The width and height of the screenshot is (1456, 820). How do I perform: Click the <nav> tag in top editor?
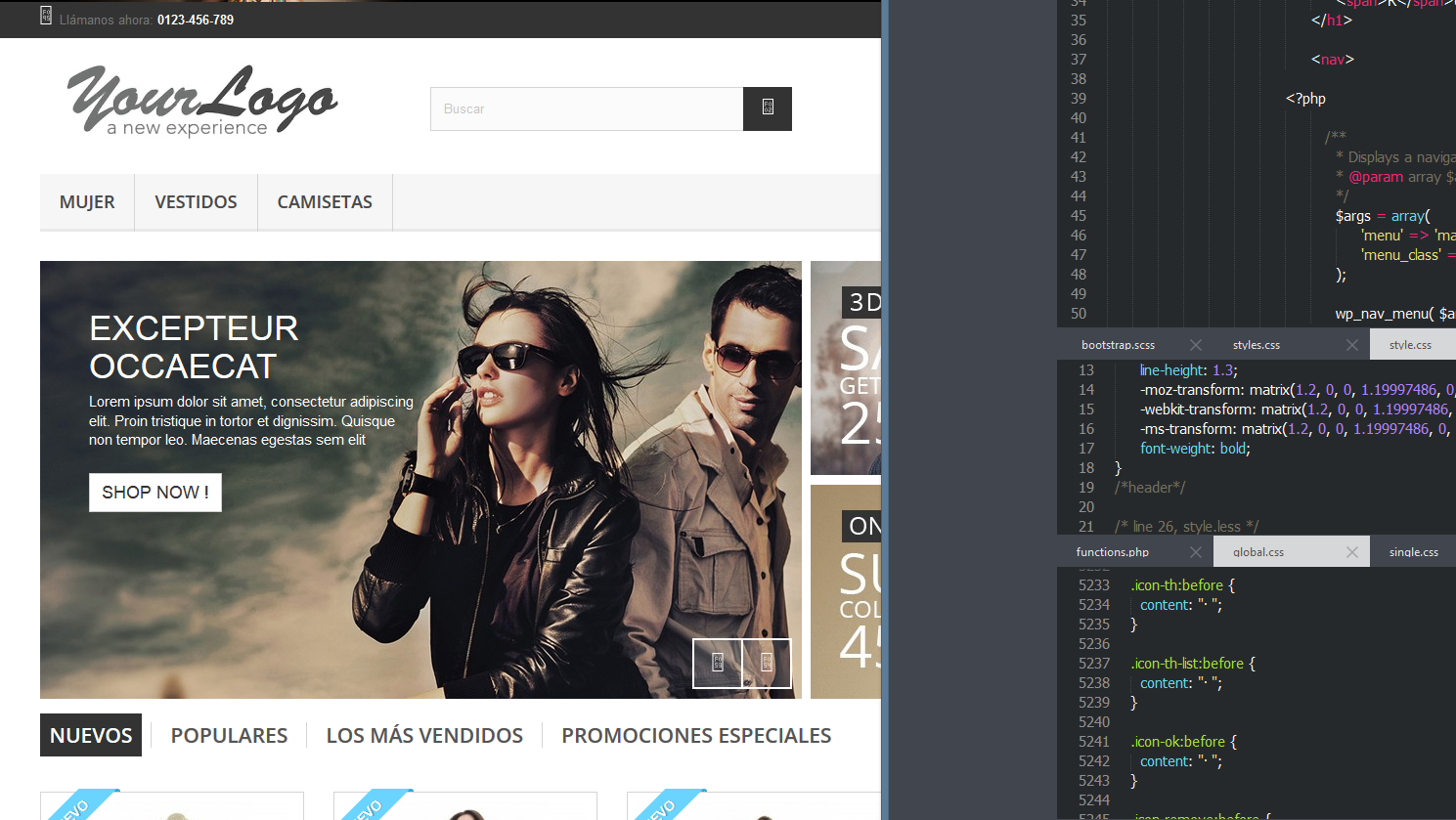(1333, 60)
